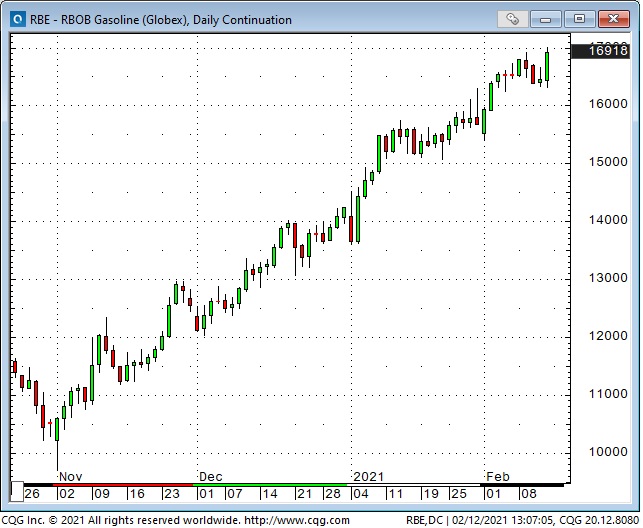Click the date label 21 on time axis
The height and width of the screenshot is (528, 643).
pos(304,494)
